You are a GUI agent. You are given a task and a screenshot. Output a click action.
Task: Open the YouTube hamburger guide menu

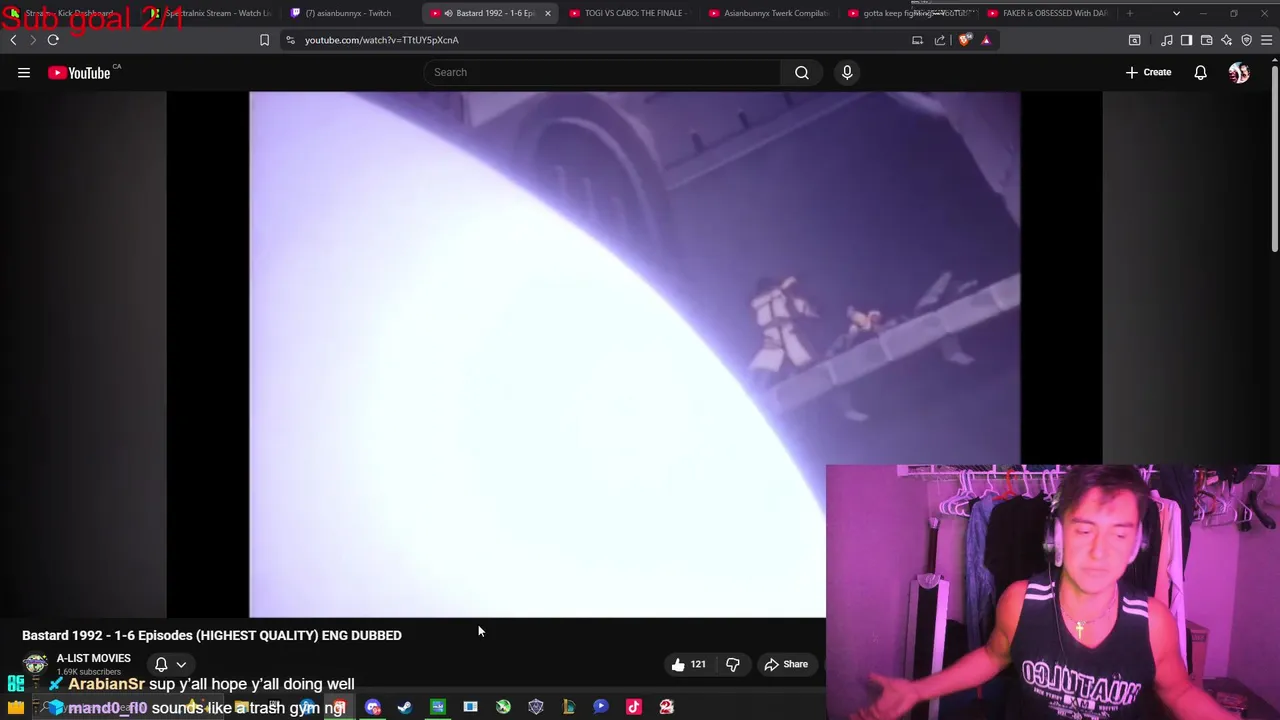pos(24,72)
